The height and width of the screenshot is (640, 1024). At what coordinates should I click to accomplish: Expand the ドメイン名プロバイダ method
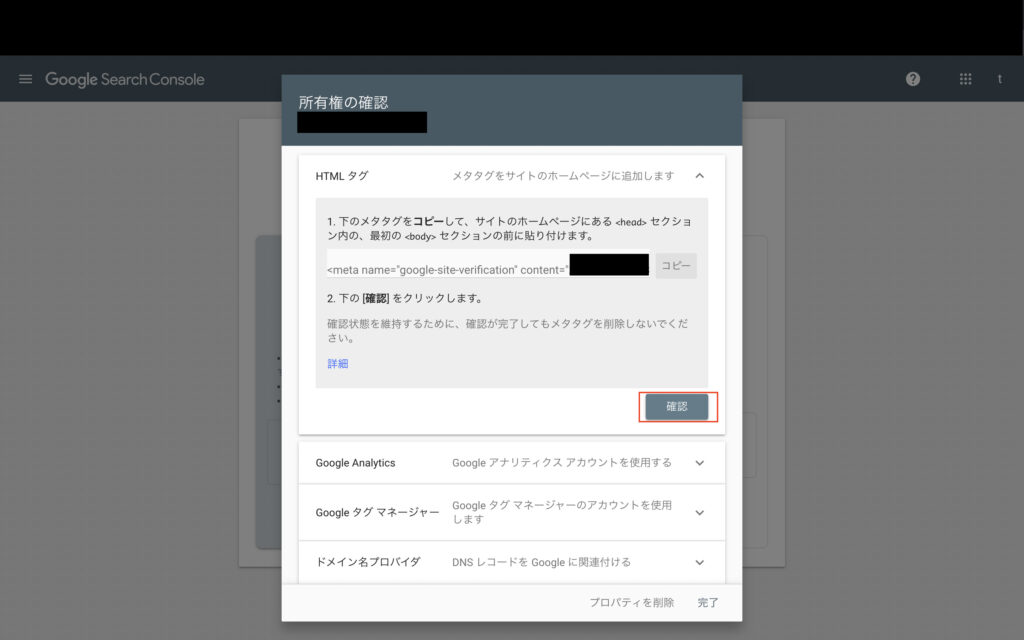click(x=699, y=562)
